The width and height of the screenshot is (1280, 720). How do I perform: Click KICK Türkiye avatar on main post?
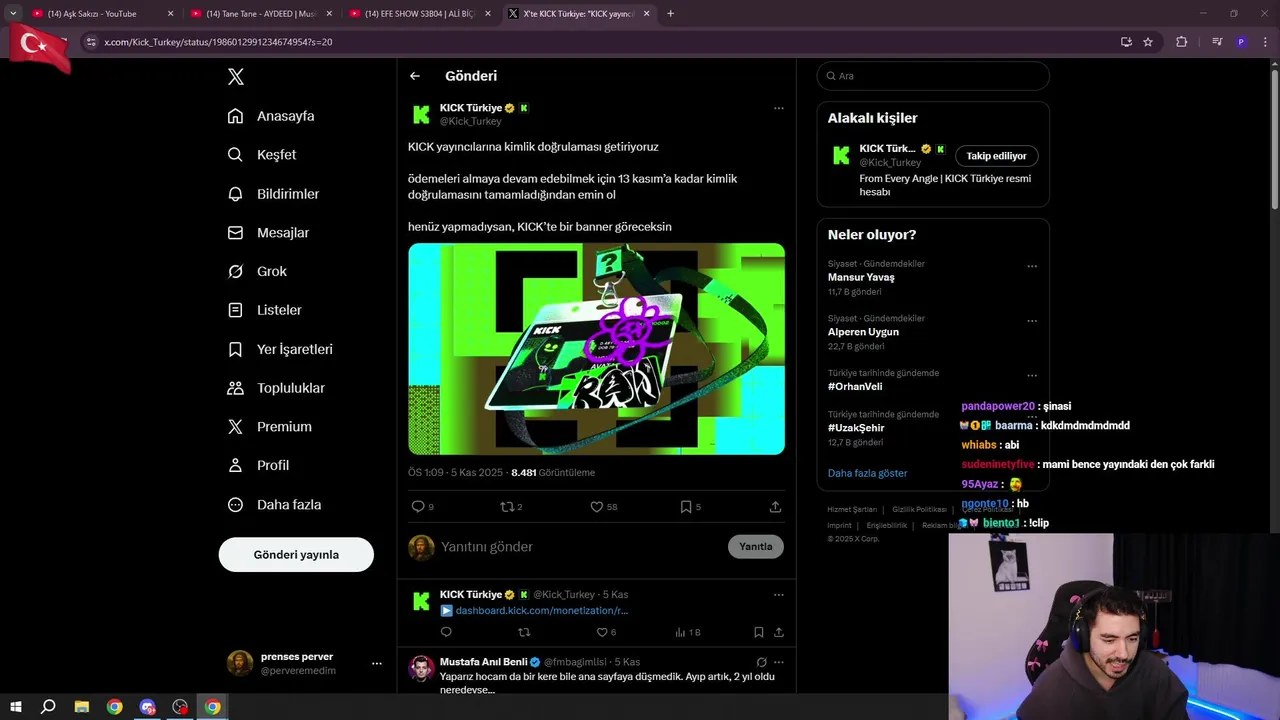coord(421,114)
